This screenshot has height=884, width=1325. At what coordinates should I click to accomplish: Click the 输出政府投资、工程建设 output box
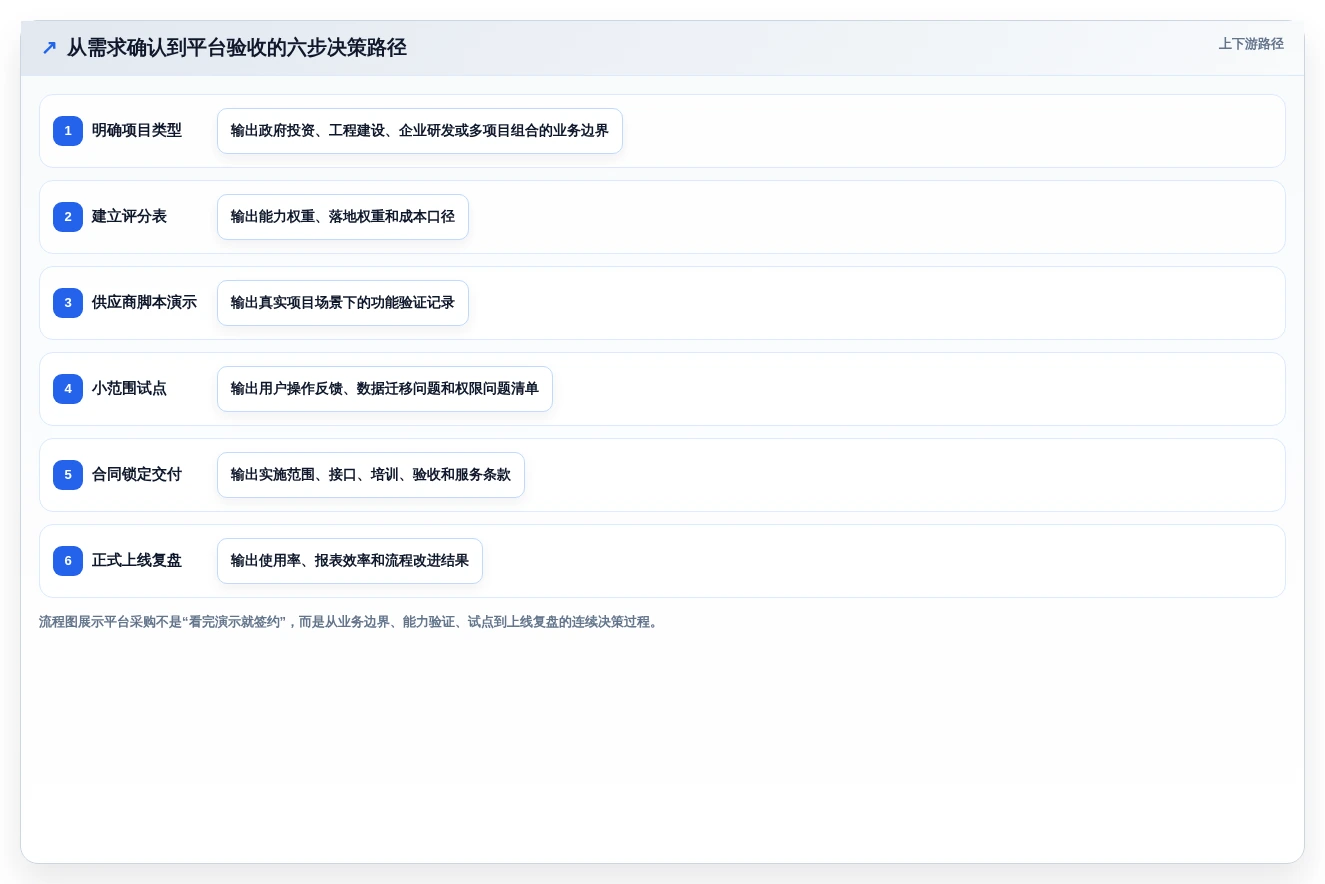coord(420,131)
